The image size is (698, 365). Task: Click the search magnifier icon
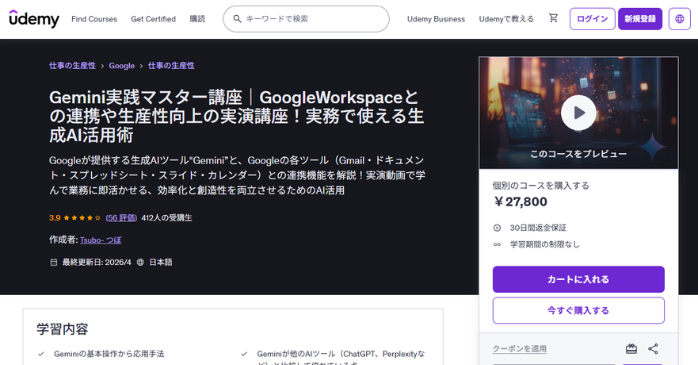(237, 19)
